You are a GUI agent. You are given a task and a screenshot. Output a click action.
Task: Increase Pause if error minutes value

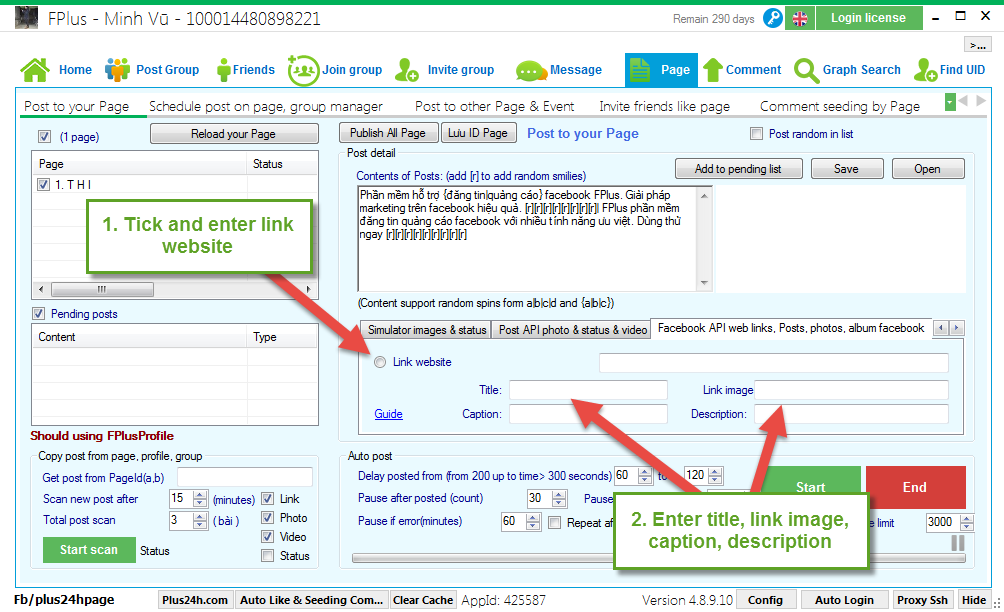point(533,518)
